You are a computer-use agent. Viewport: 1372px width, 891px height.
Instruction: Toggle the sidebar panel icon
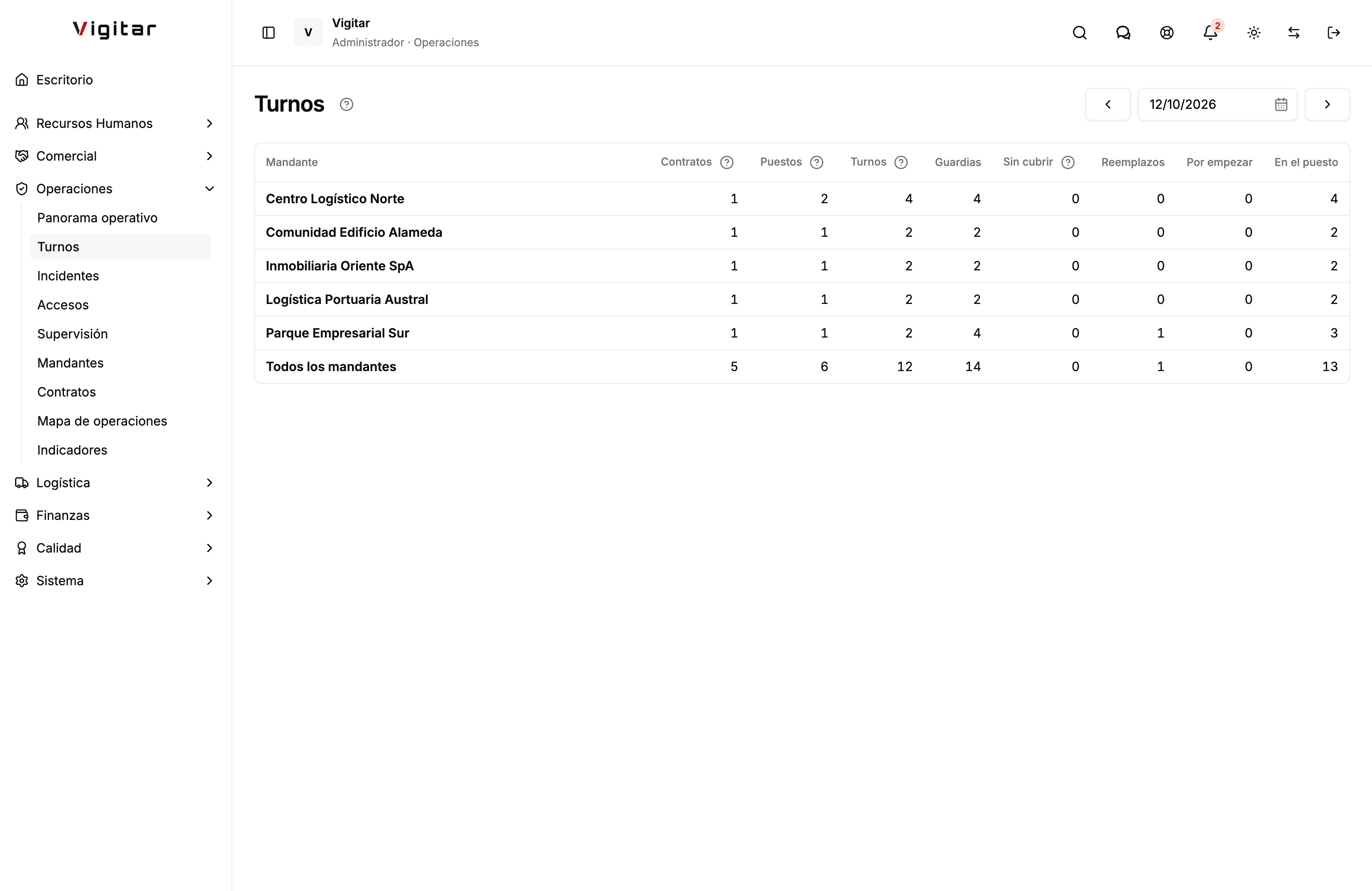(x=269, y=33)
